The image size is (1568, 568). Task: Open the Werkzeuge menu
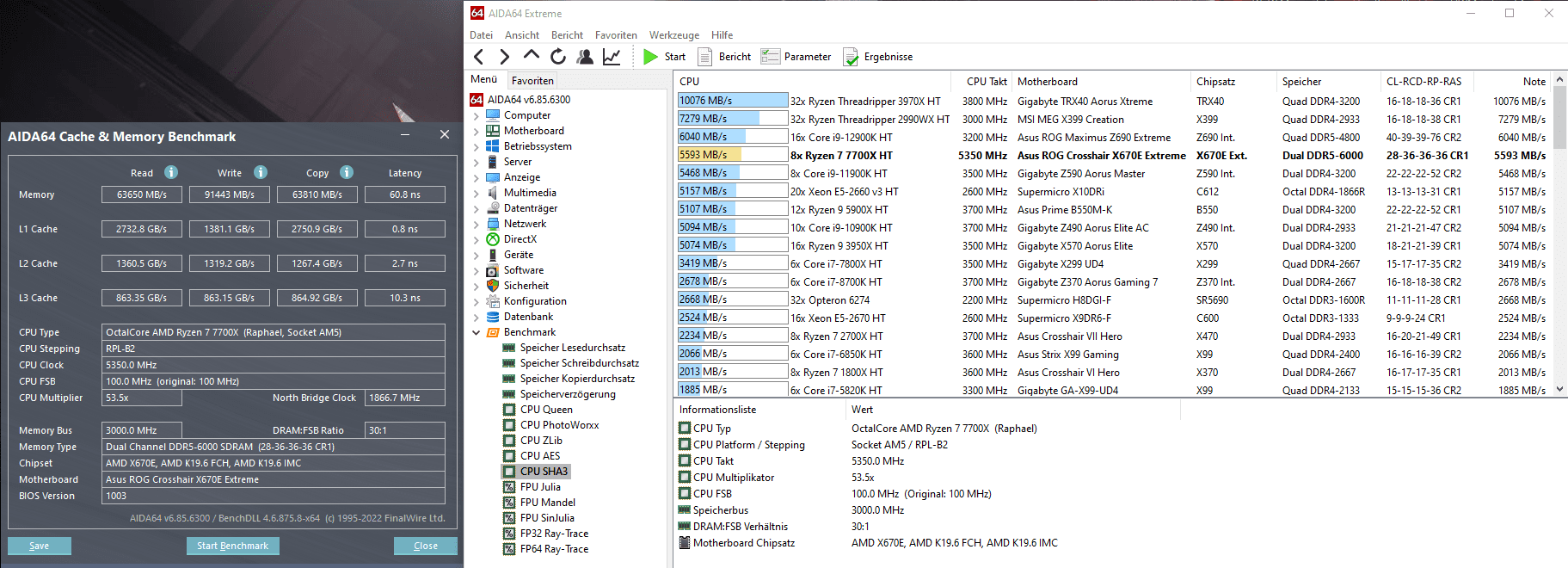[674, 35]
